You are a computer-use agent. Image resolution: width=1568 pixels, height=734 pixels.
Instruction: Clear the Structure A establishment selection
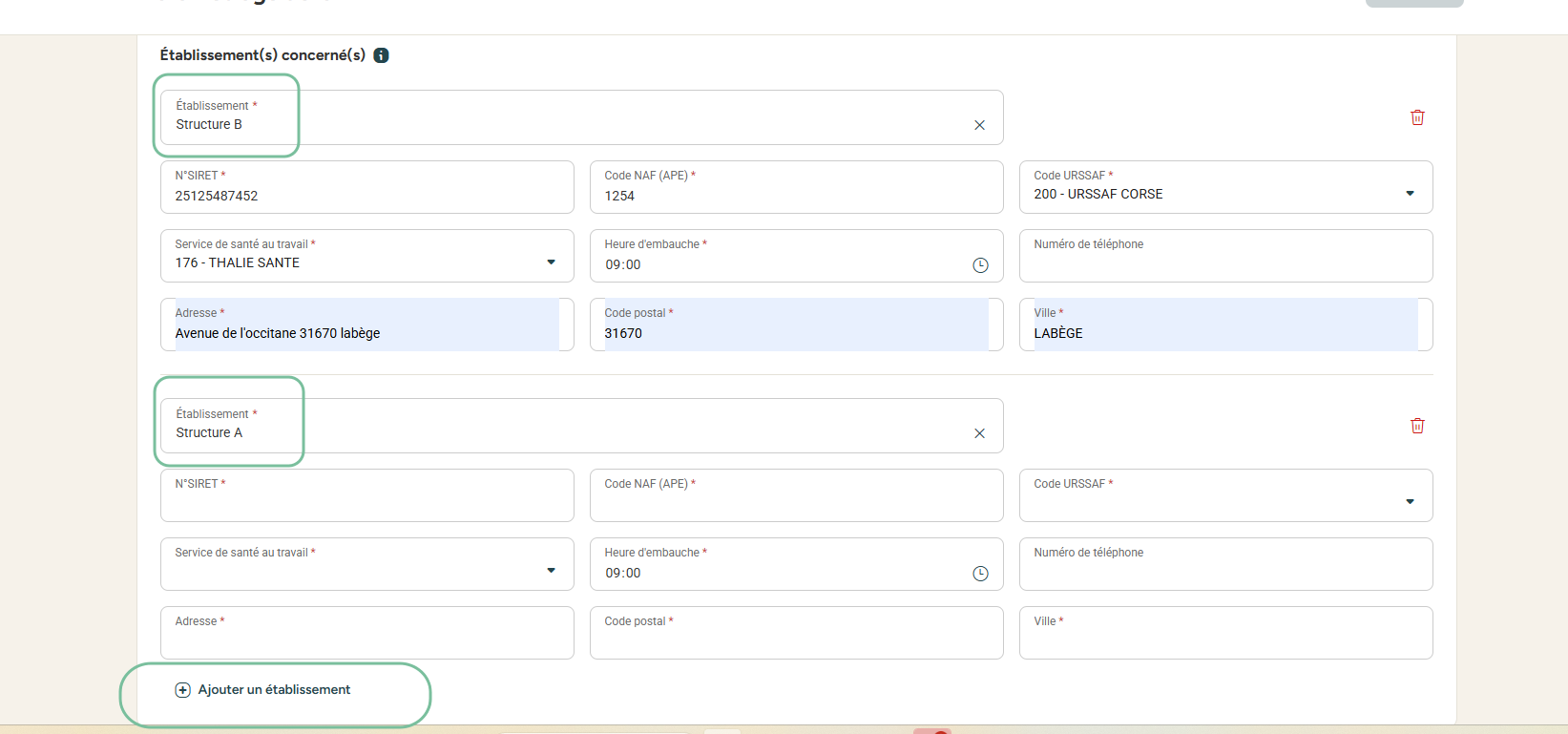tap(979, 433)
